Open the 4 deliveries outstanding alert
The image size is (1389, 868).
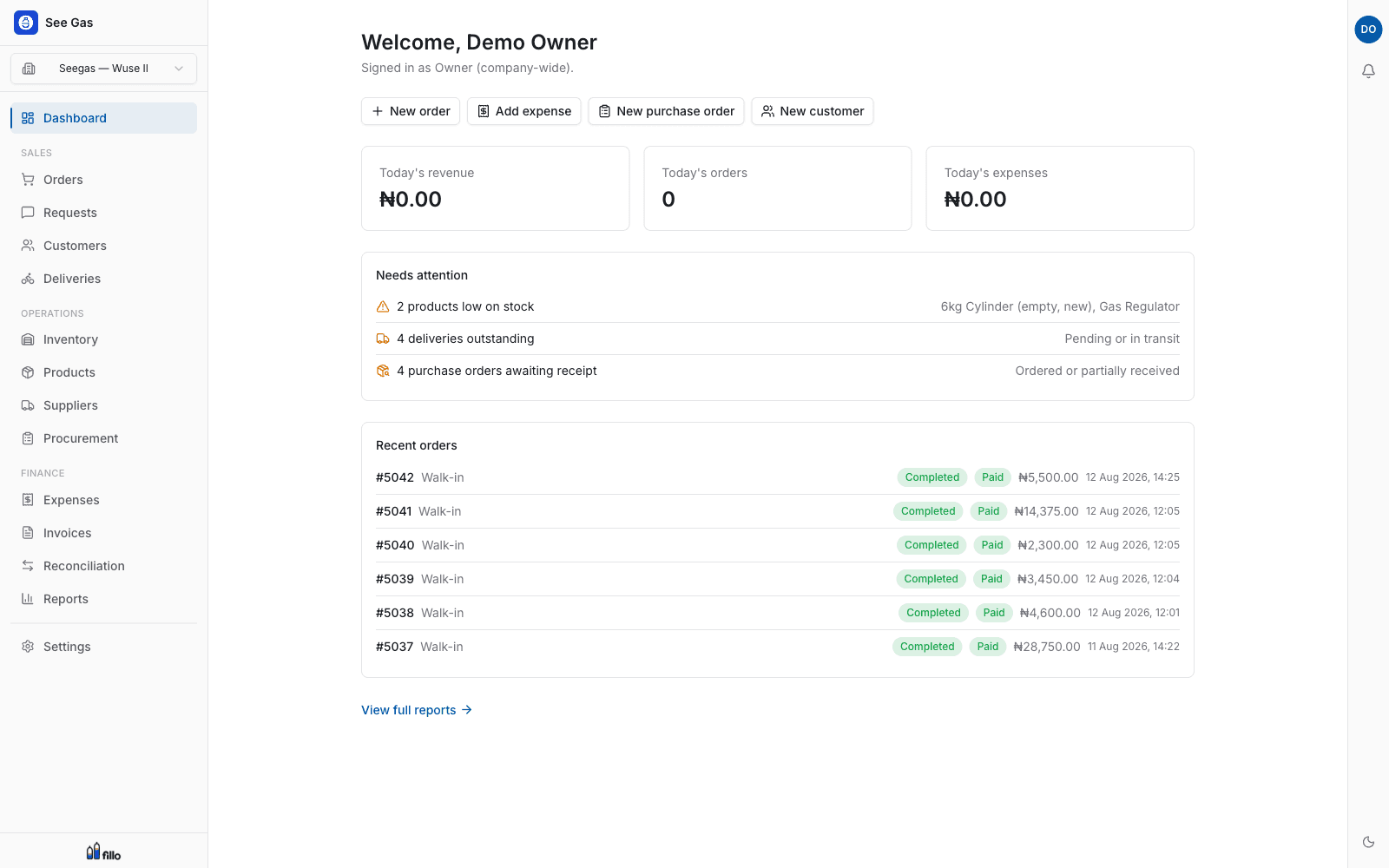pos(778,339)
